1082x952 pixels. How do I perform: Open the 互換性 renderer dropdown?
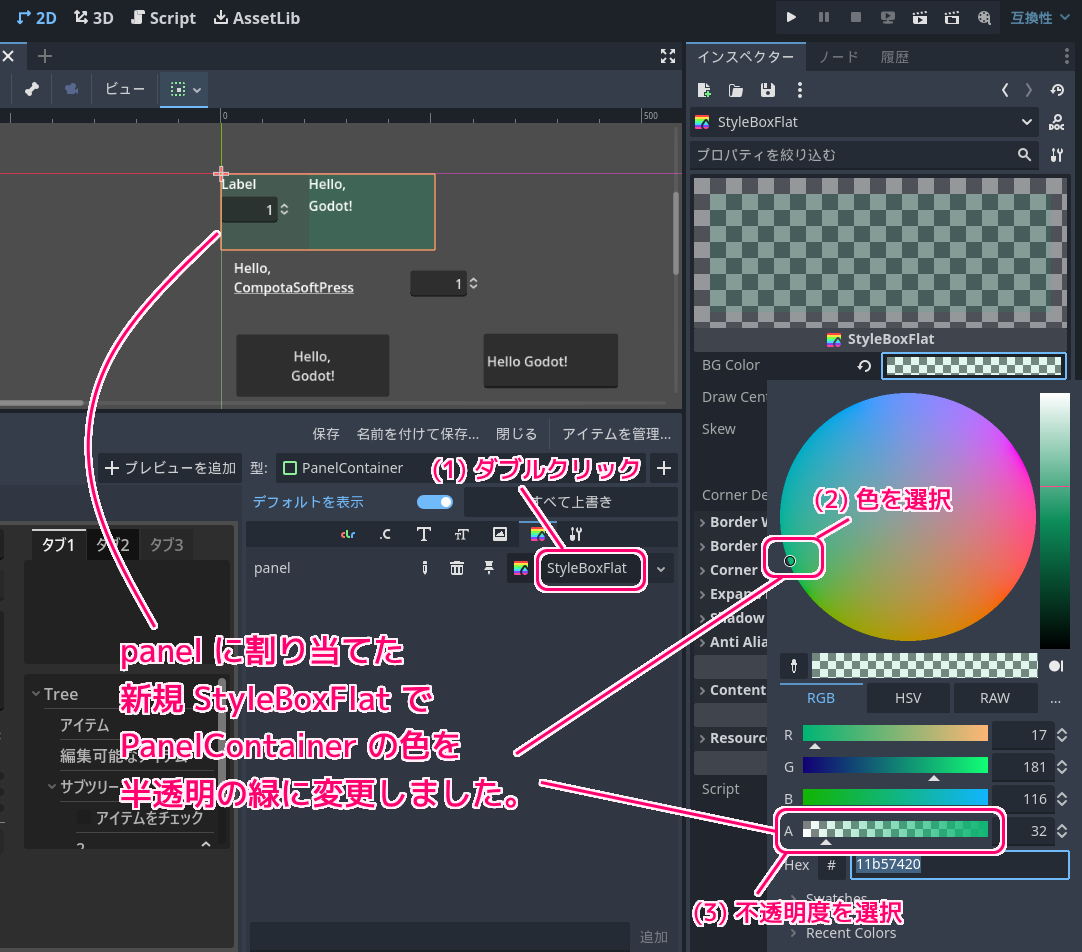[x=1039, y=18]
